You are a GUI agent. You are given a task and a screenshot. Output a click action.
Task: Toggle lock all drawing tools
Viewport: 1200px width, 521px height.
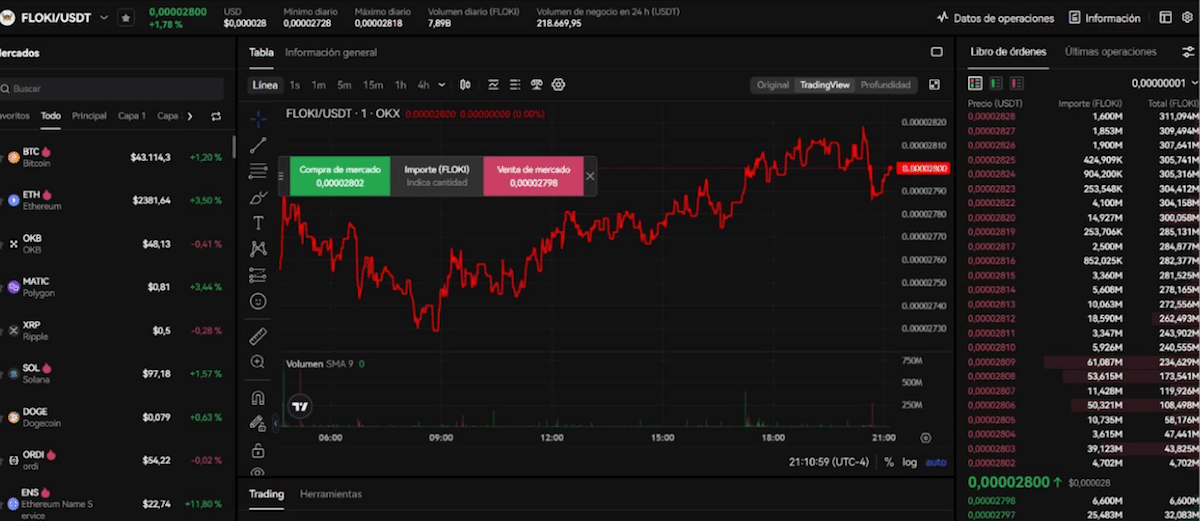click(258, 449)
